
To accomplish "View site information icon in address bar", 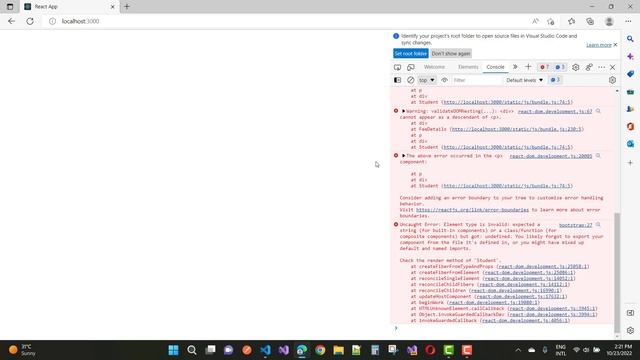I will [52, 21].
